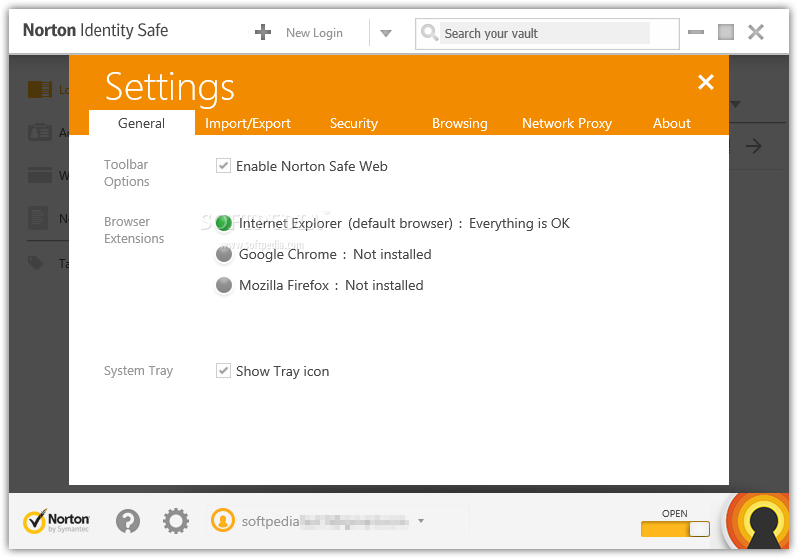Image resolution: width=798 pixels, height=558 pixels.
Task: Click the Addresses card sidebar icon
Action: click(x=40, y=132)
